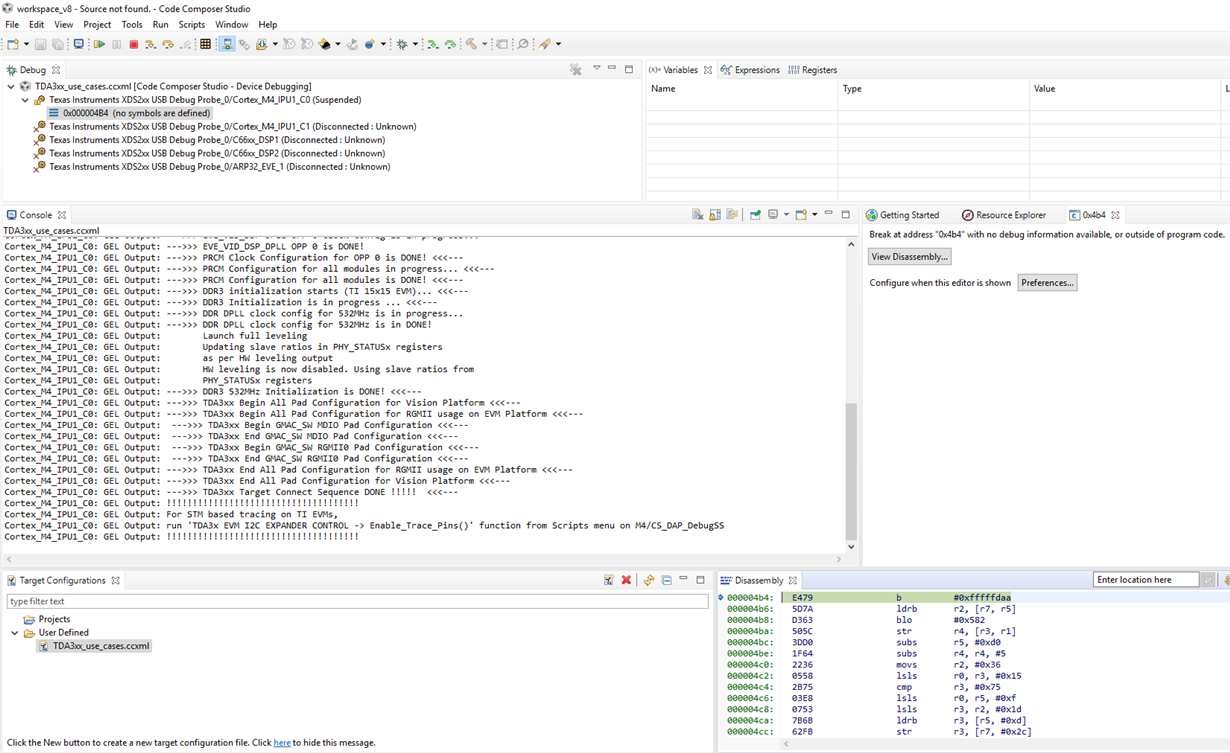Open the Debug view menu triangle
The height and width of the screenshot is (753, 1230).
pyautogui.click(x=596, y=68)
